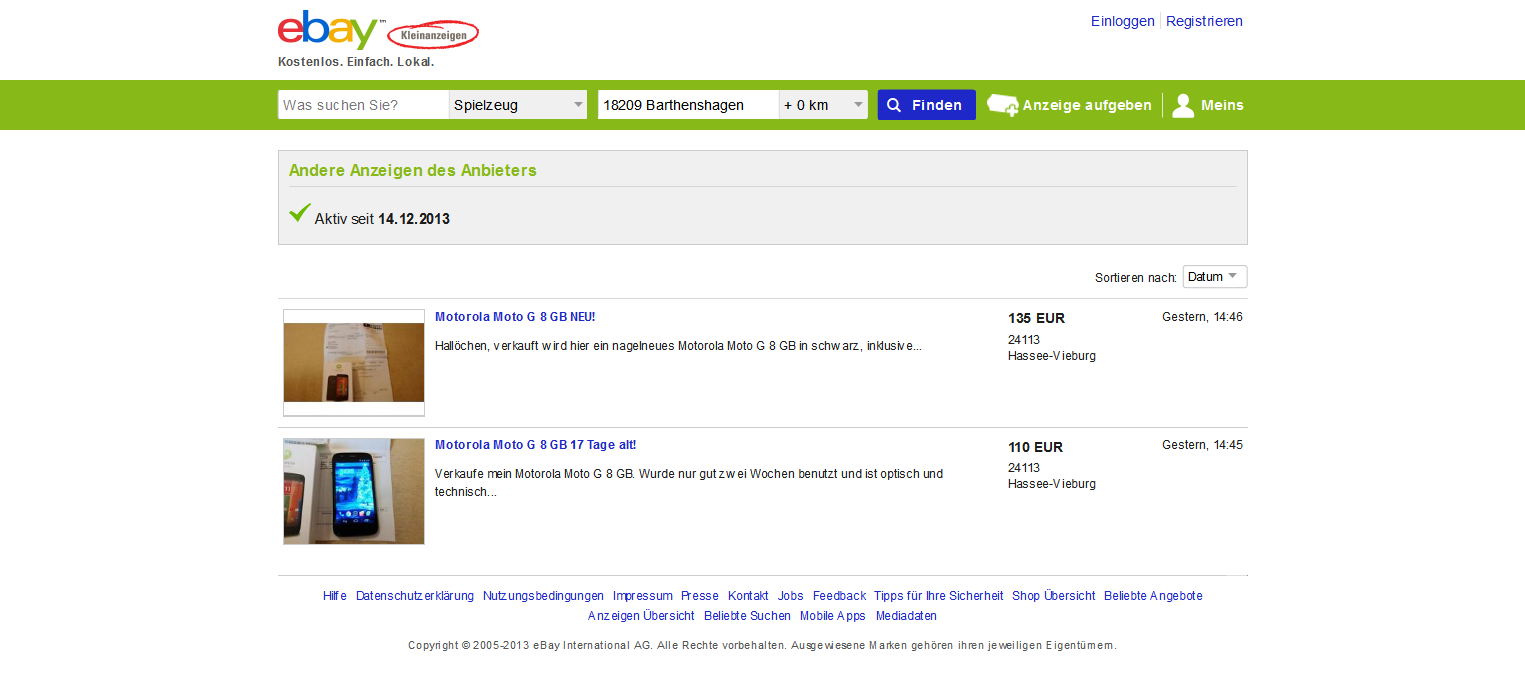Open 'Tipps für Ihre Sicherheit' footer link
The image size is (1525, 697).
939,596
